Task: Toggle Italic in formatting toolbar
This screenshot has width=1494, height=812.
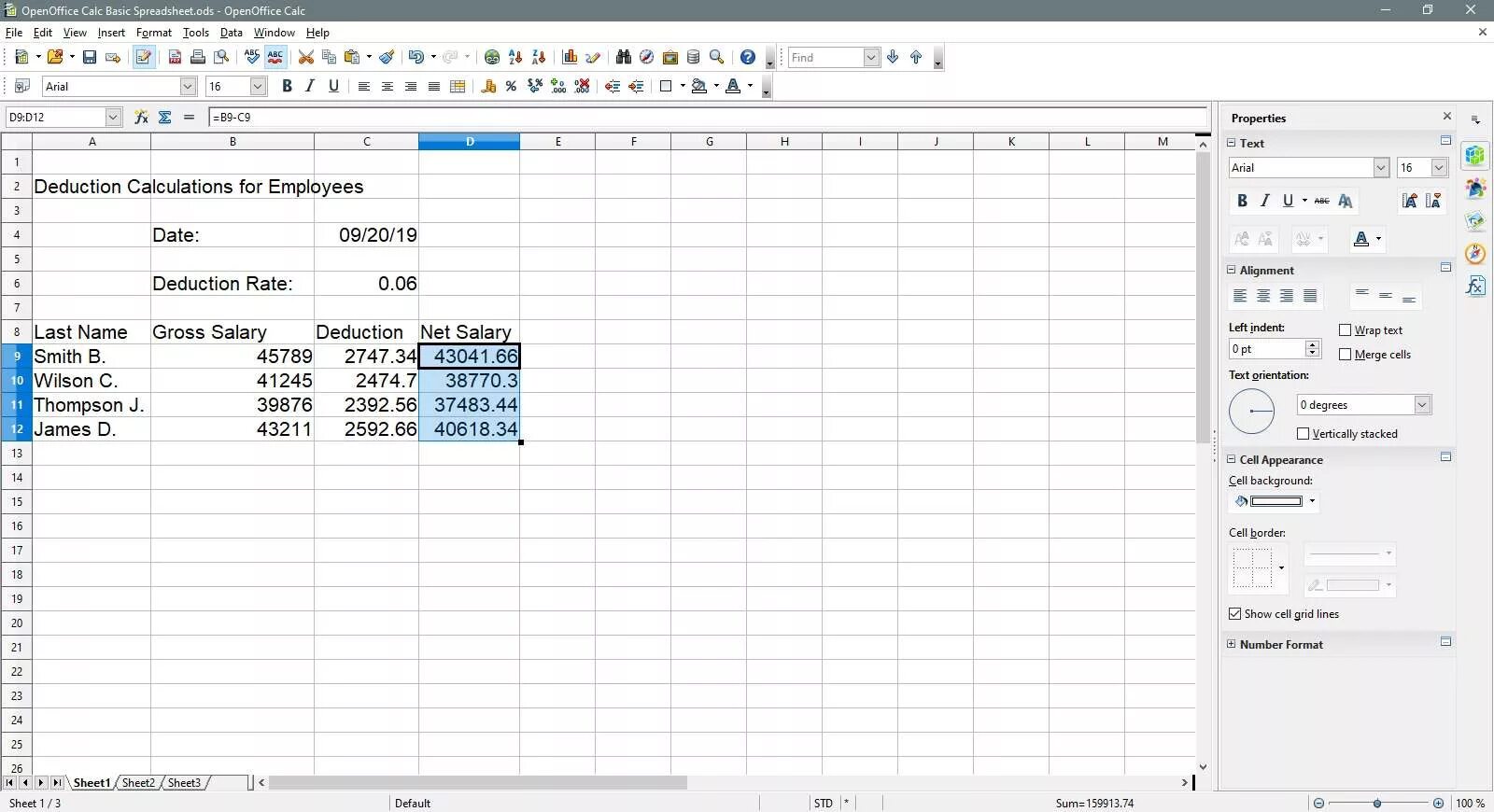Action: coord(310,86)
